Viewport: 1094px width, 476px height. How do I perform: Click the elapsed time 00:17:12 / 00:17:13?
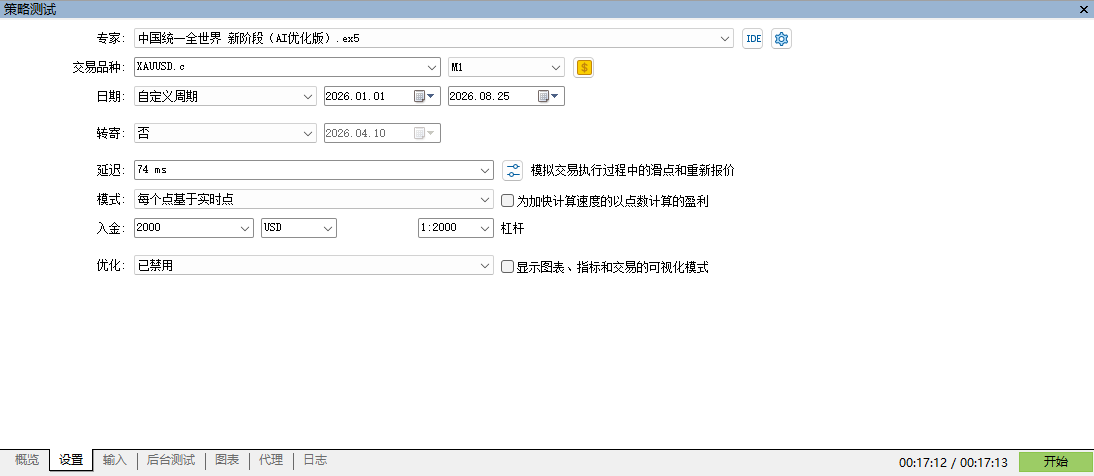pos(953,462)
